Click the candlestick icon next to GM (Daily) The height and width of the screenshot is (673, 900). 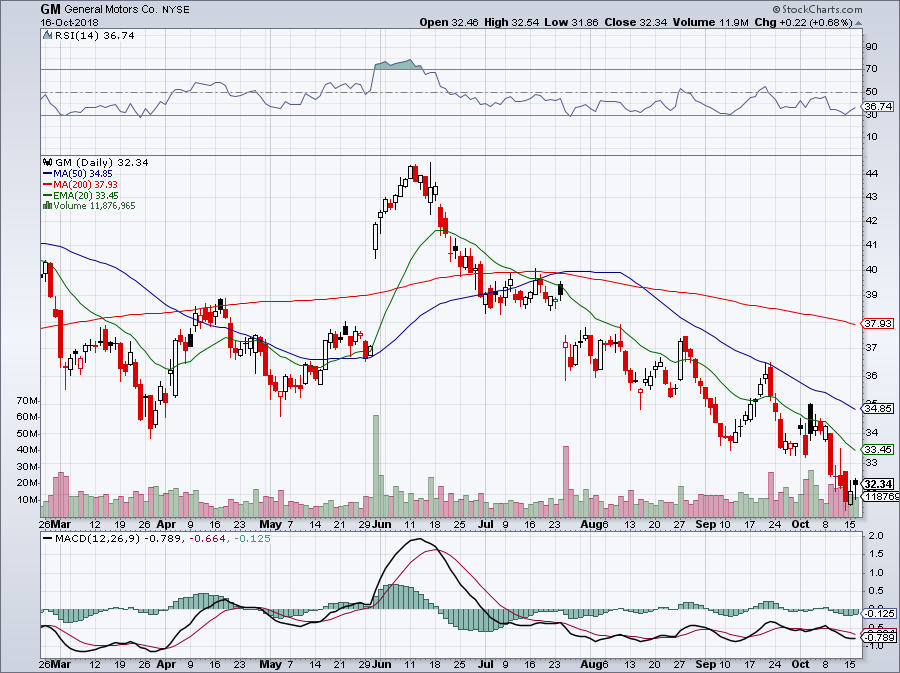click(48, 163)
